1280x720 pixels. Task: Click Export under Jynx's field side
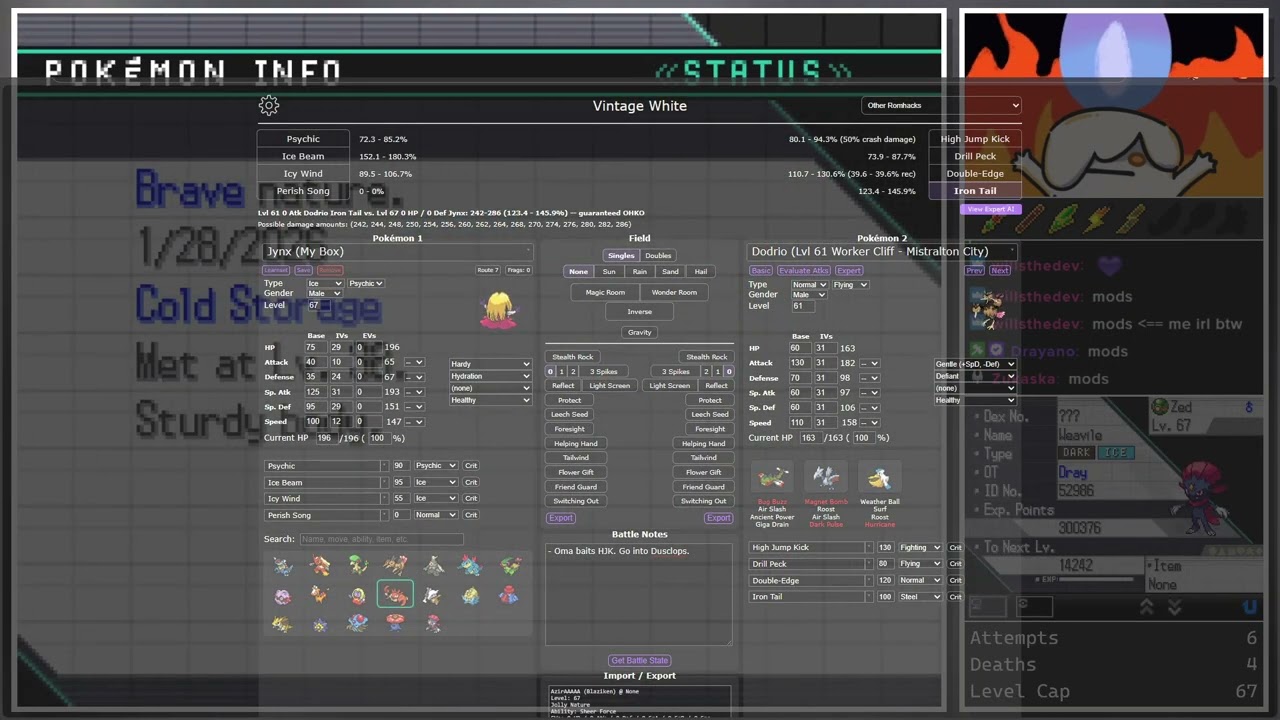(561, 518)
